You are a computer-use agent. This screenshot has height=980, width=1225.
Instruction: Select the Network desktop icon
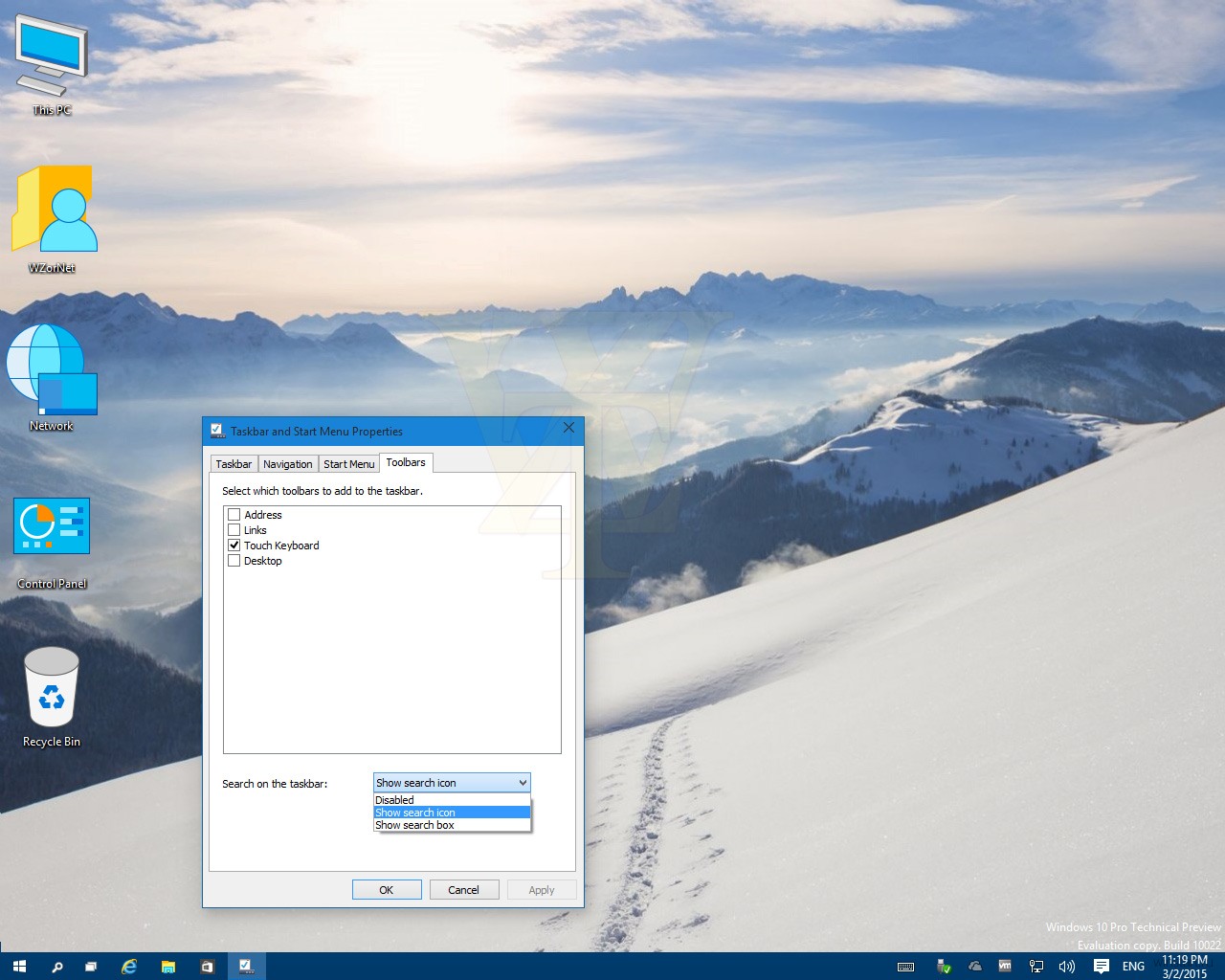(52, 379)
